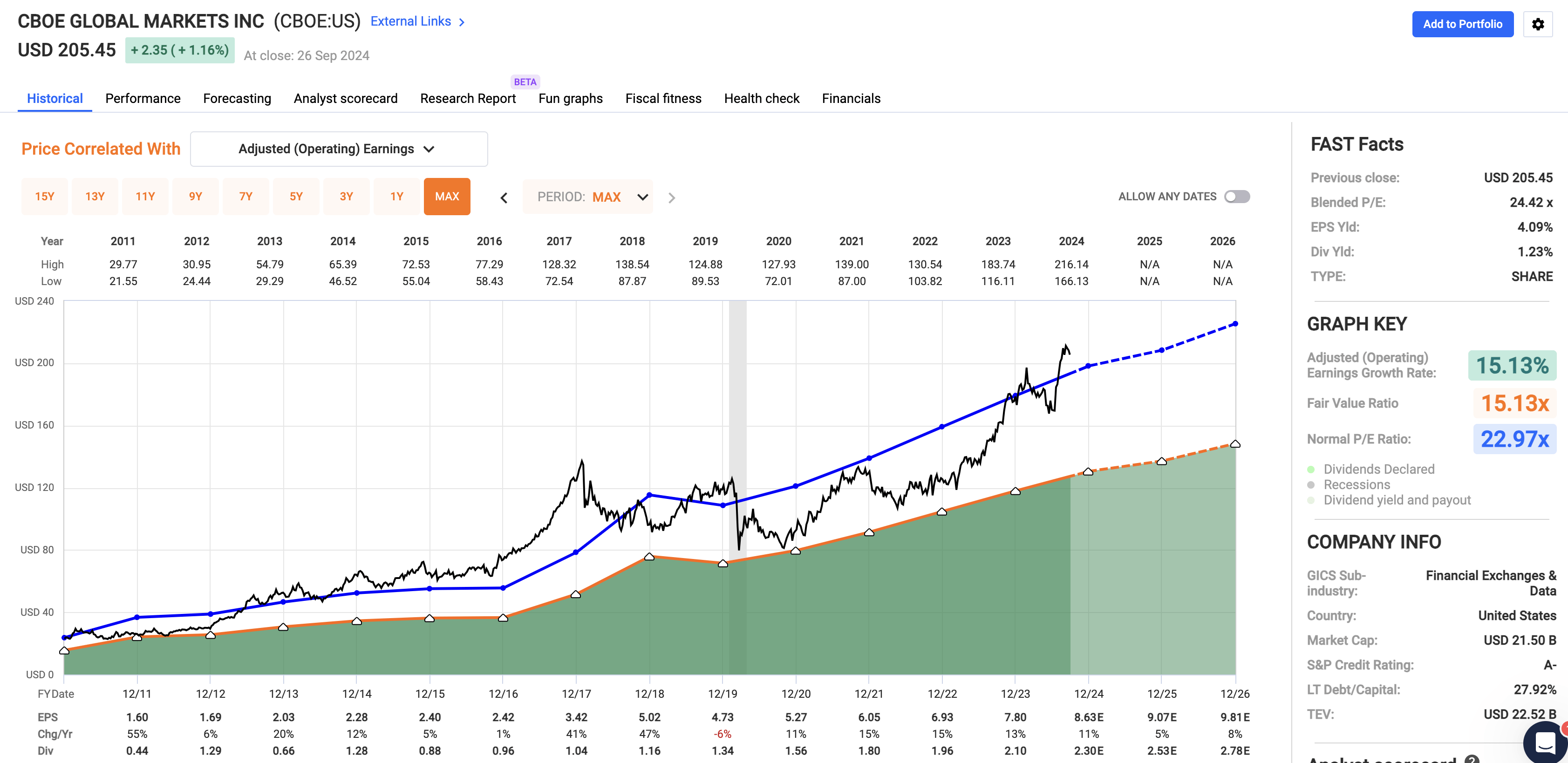Switch to the Financials tab
Viewport: 1568px width, 763px height.
coord(851,98)
